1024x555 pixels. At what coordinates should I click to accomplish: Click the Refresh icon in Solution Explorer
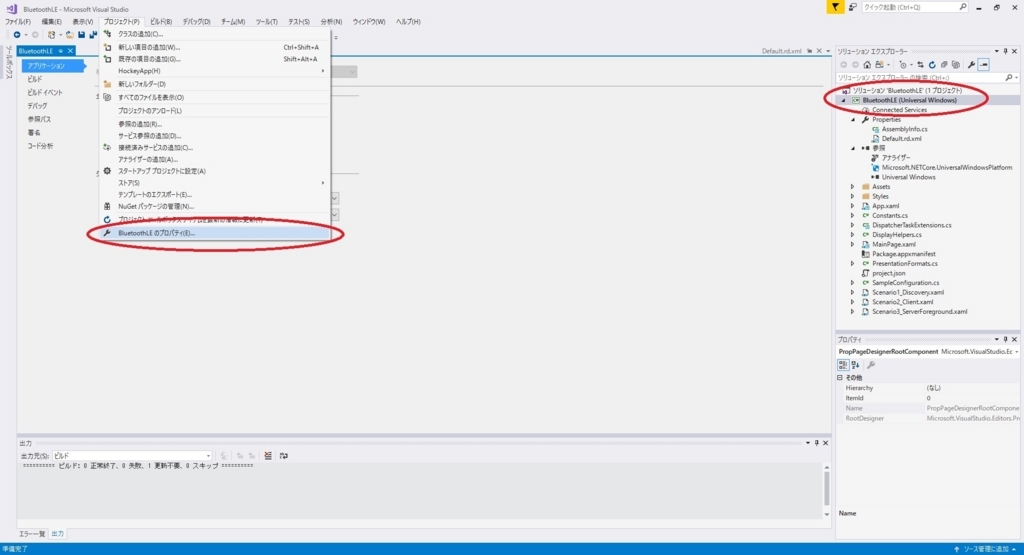[932, 65]
